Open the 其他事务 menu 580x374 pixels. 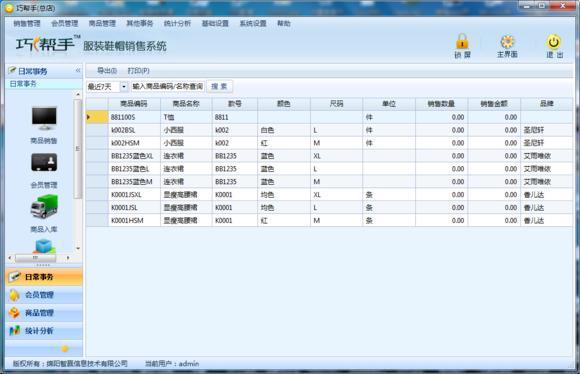pyautogui.click(x=139, y=23)
